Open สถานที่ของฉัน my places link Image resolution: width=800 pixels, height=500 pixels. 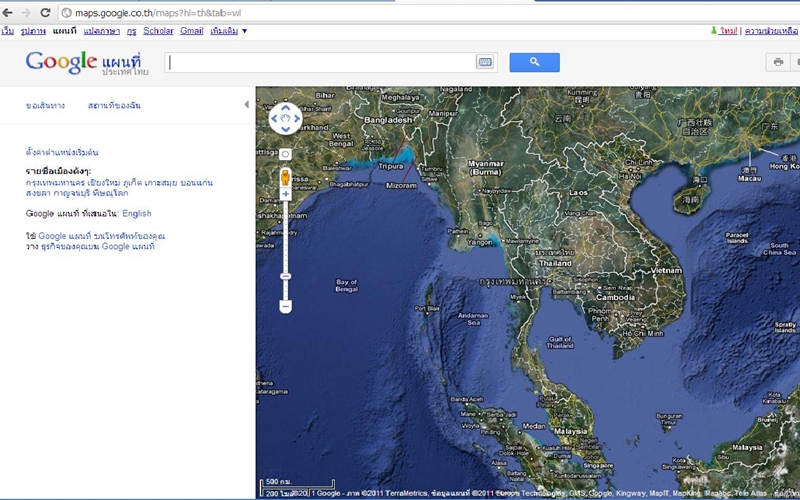coord(114,105)
